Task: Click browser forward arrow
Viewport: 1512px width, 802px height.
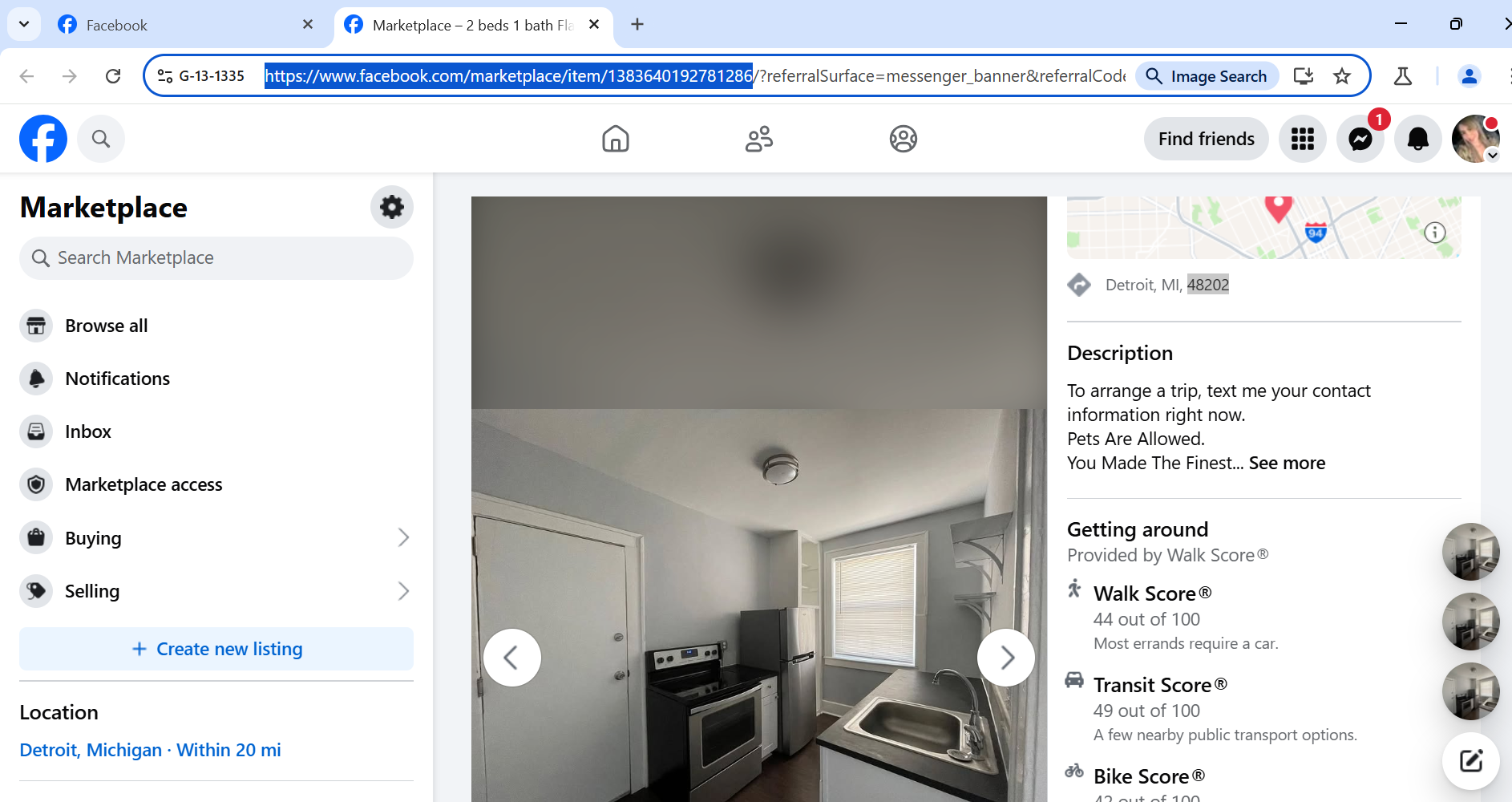Action: coord(70,76)
